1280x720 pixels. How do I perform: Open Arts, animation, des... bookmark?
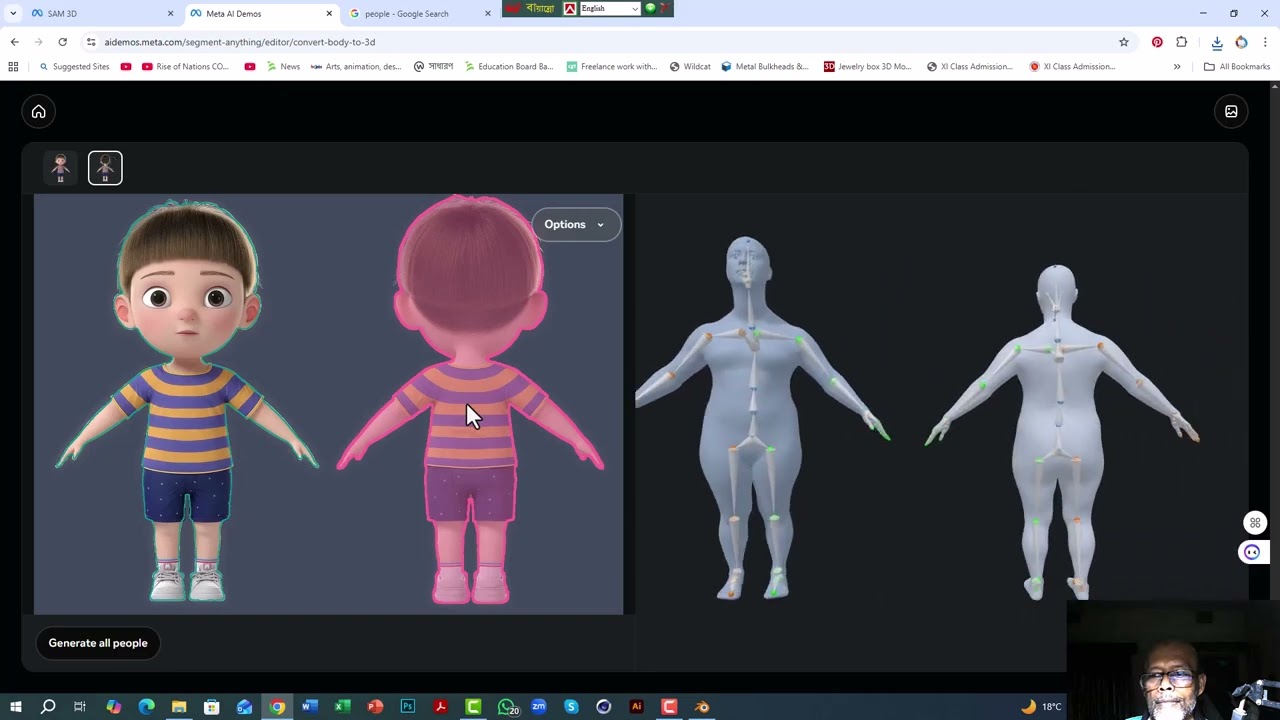(356, 66)
